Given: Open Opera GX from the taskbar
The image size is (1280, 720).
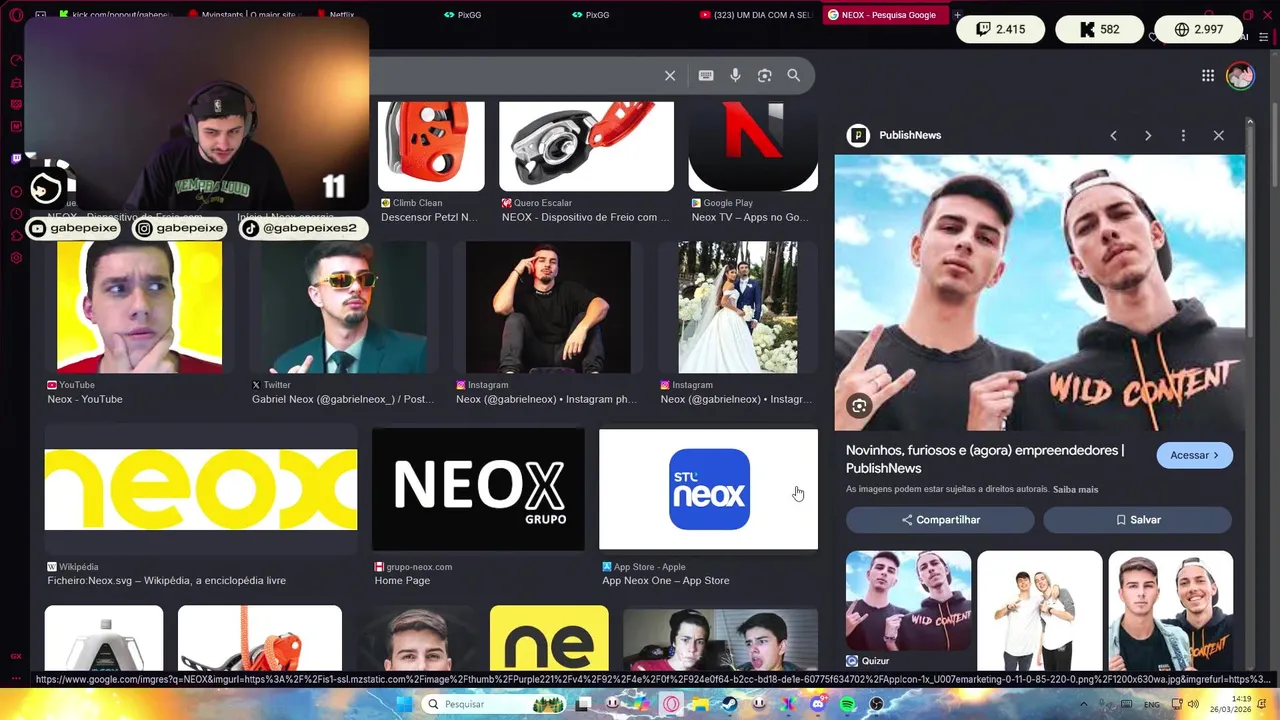Looking at the screenshot, I should coord(671,704).
